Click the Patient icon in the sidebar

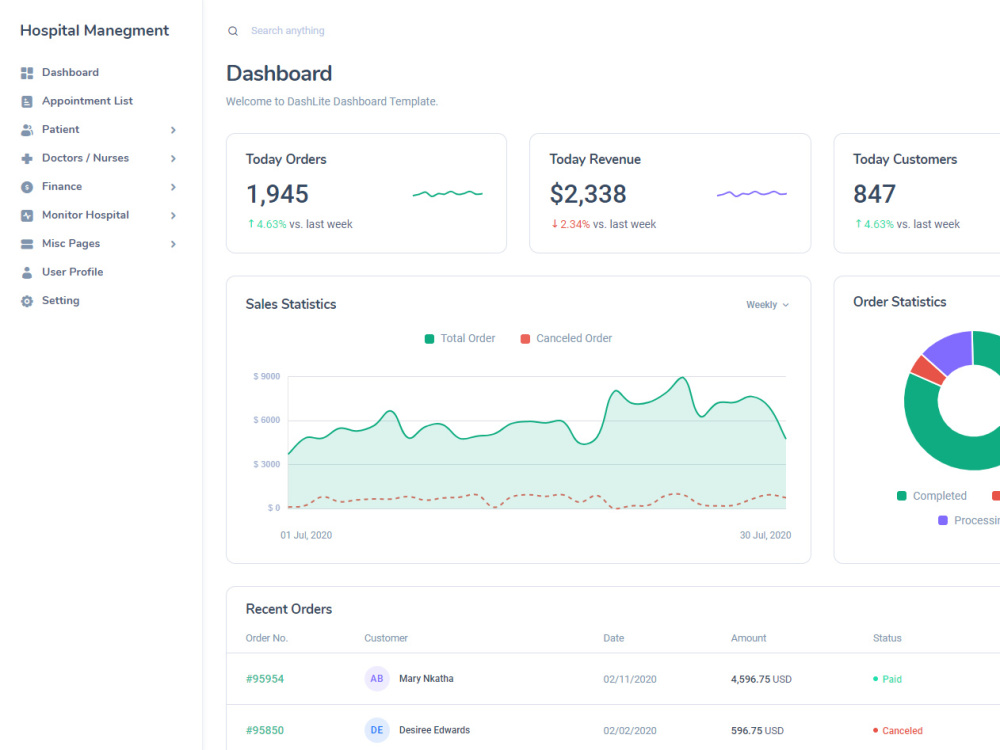coord(26,129)
